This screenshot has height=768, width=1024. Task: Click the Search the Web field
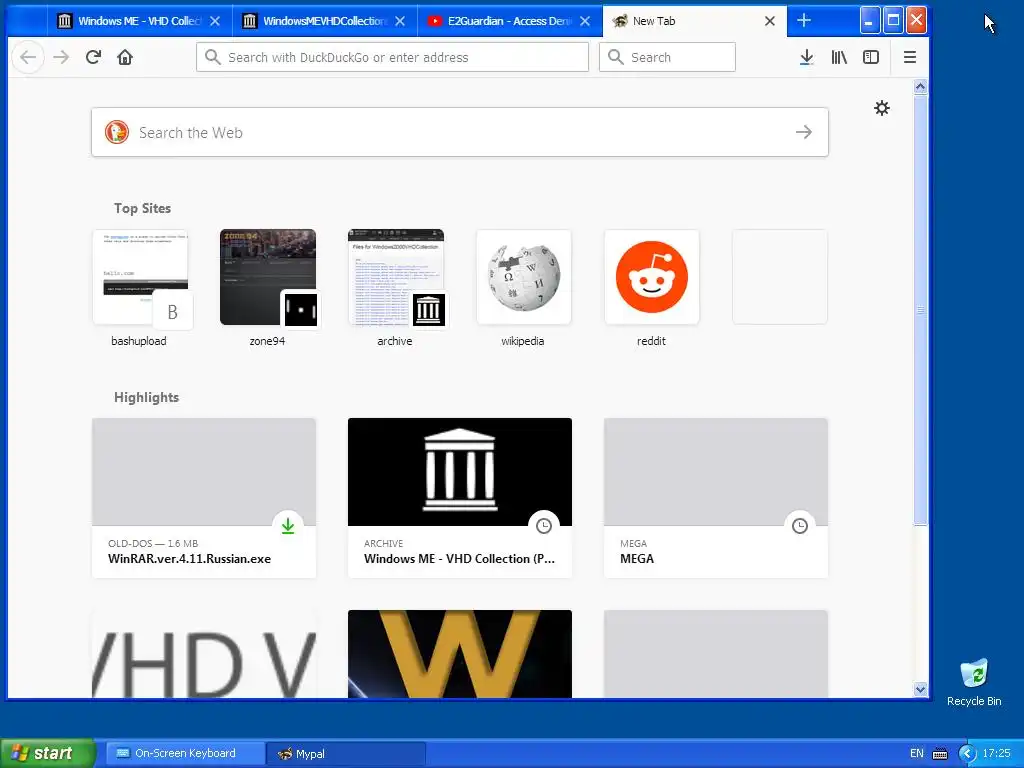pos(460,133)
